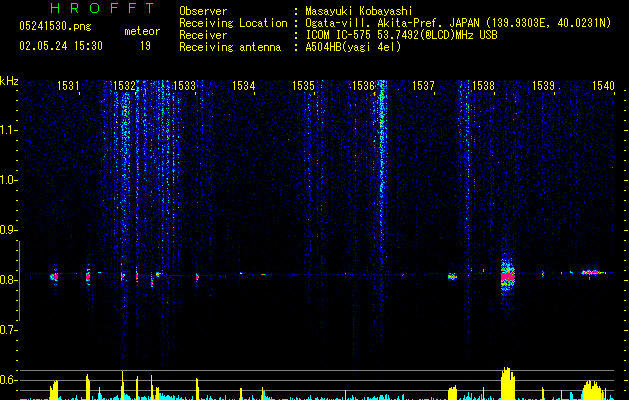Image resolution: width=629 pixels, height=400 pixels.
Task: Click the 1537 time marker
Action: click(x=423, y=85)
